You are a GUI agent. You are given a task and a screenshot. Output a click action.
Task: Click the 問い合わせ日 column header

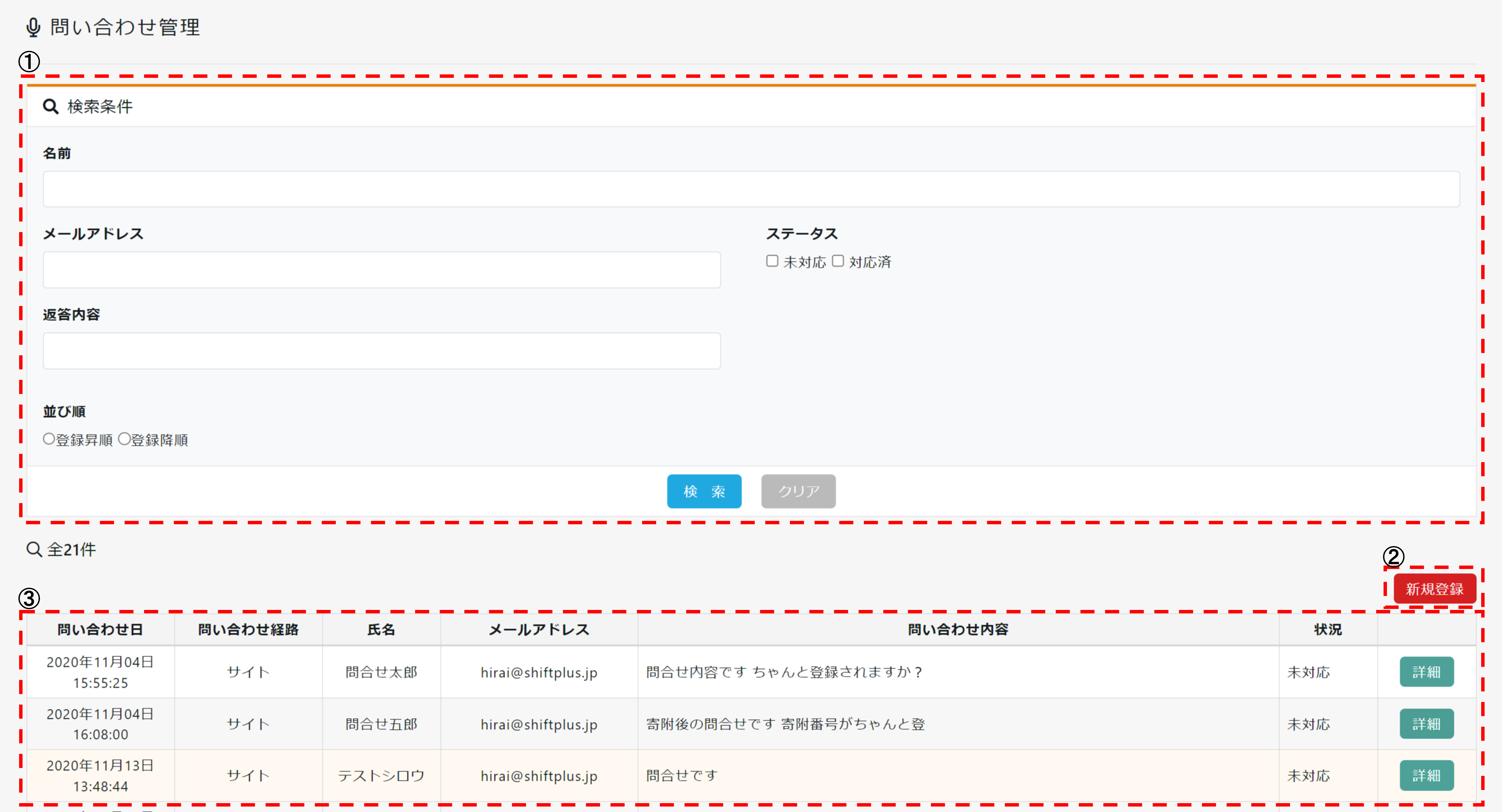coord(100,629)
